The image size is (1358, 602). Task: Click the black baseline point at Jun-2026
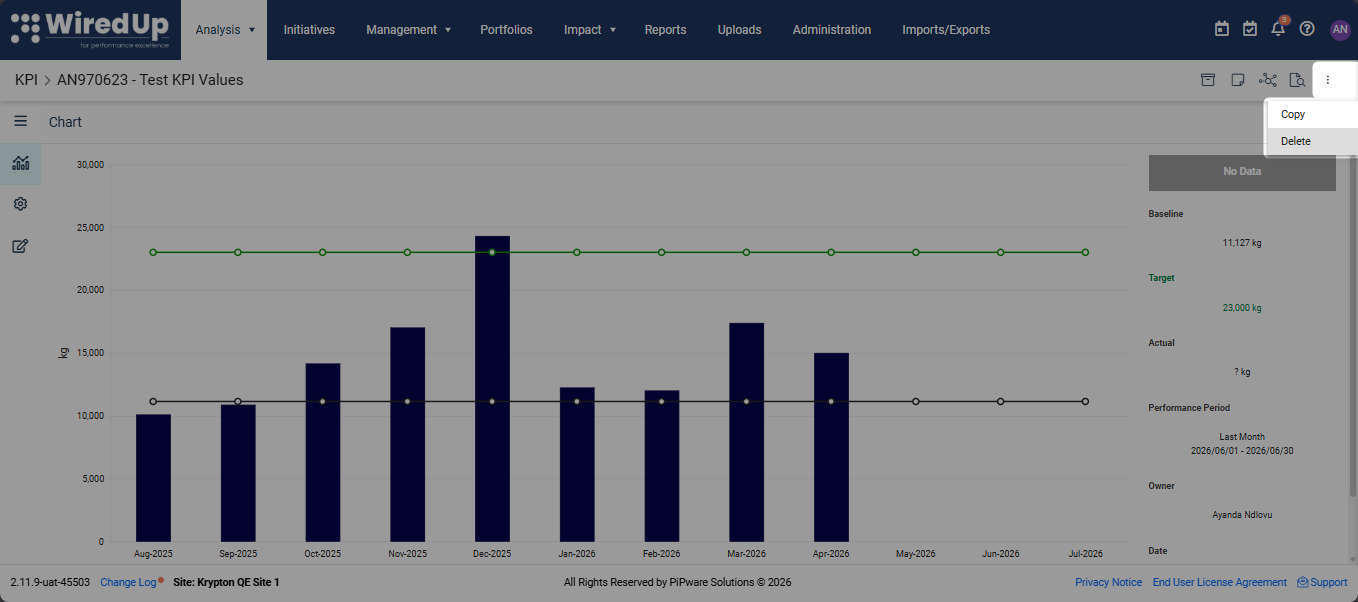1001,401
